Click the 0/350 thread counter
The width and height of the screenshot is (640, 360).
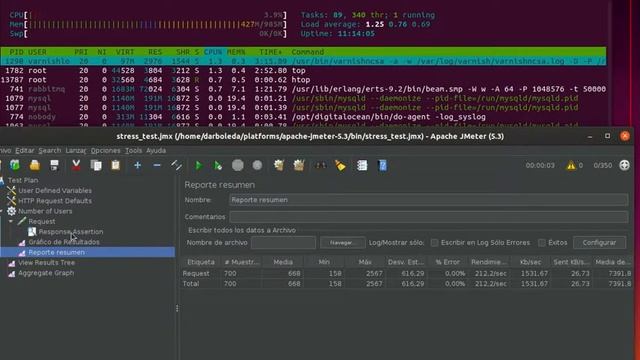coord(602,165)
